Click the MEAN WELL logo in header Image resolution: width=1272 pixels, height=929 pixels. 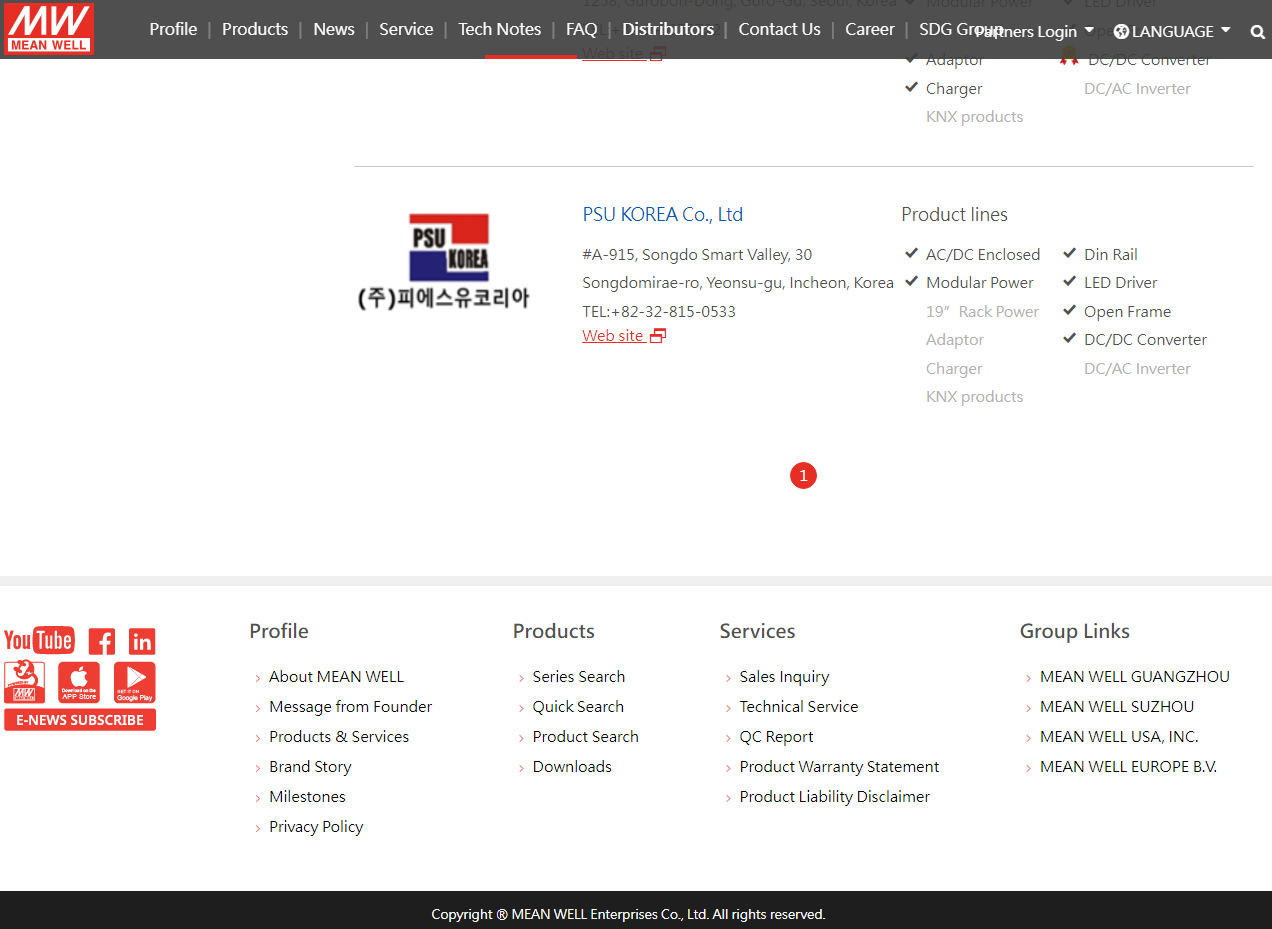pos(48,29)
